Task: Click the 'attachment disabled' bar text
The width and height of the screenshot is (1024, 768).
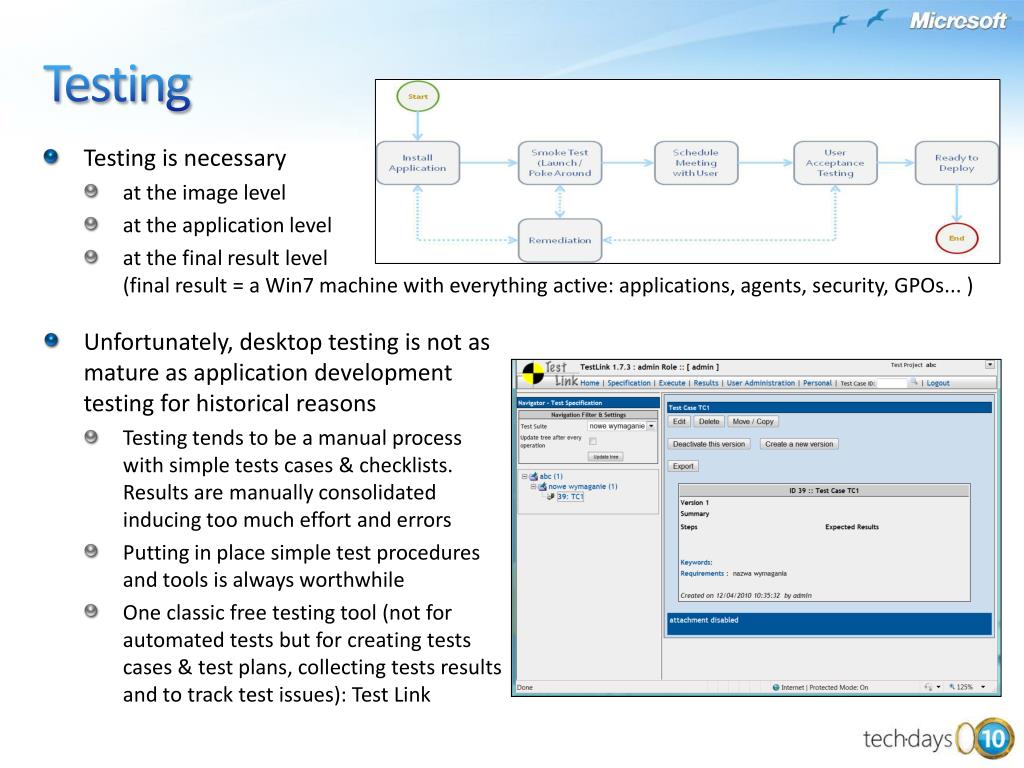Action: (703, 620)
